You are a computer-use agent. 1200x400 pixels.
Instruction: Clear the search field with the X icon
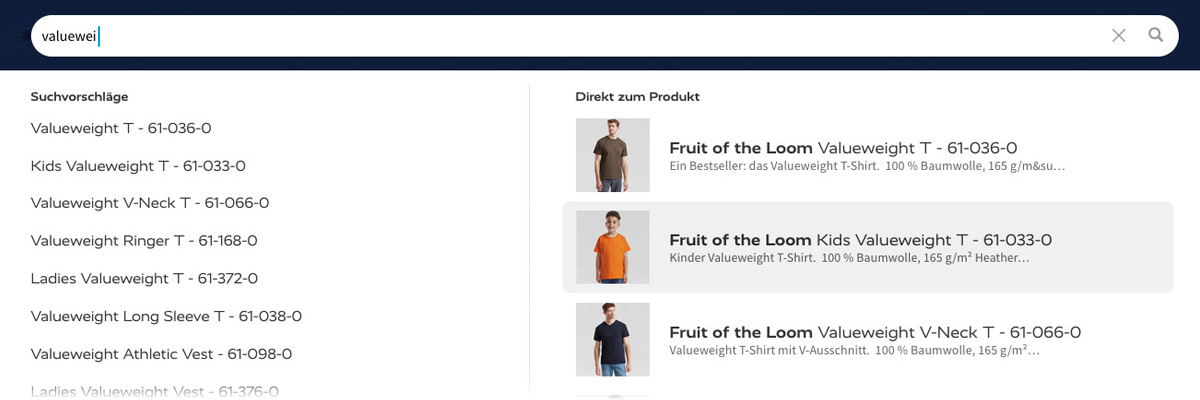tap(1119, 36)
